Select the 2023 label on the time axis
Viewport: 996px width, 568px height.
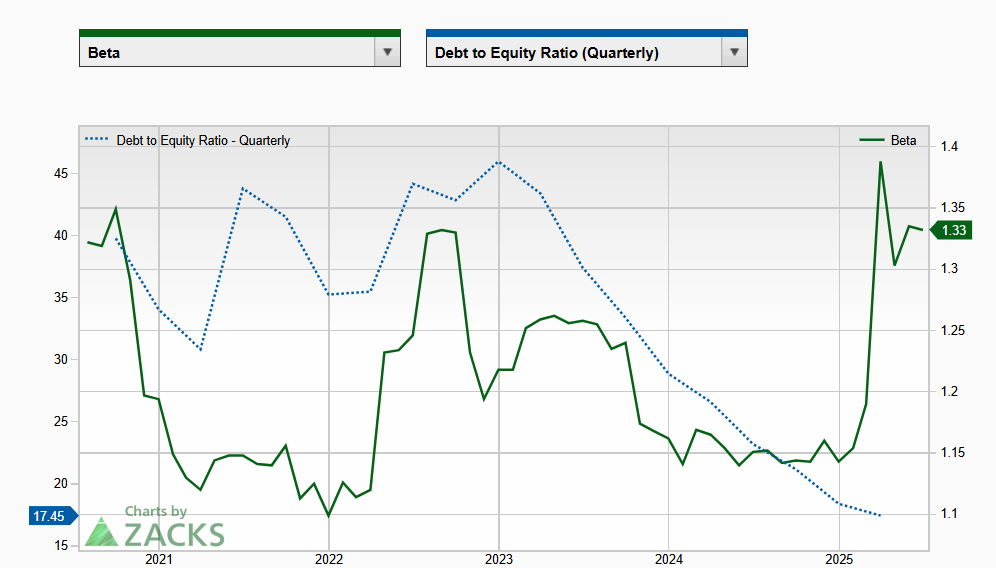tap(499, 559)
